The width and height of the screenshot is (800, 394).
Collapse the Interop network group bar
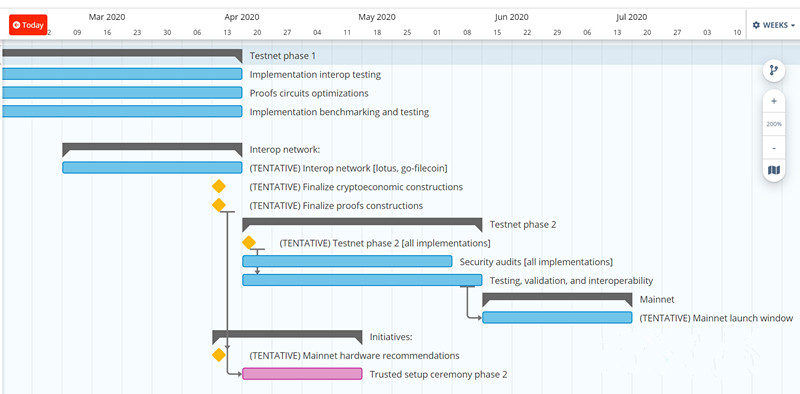pos(152,149)
